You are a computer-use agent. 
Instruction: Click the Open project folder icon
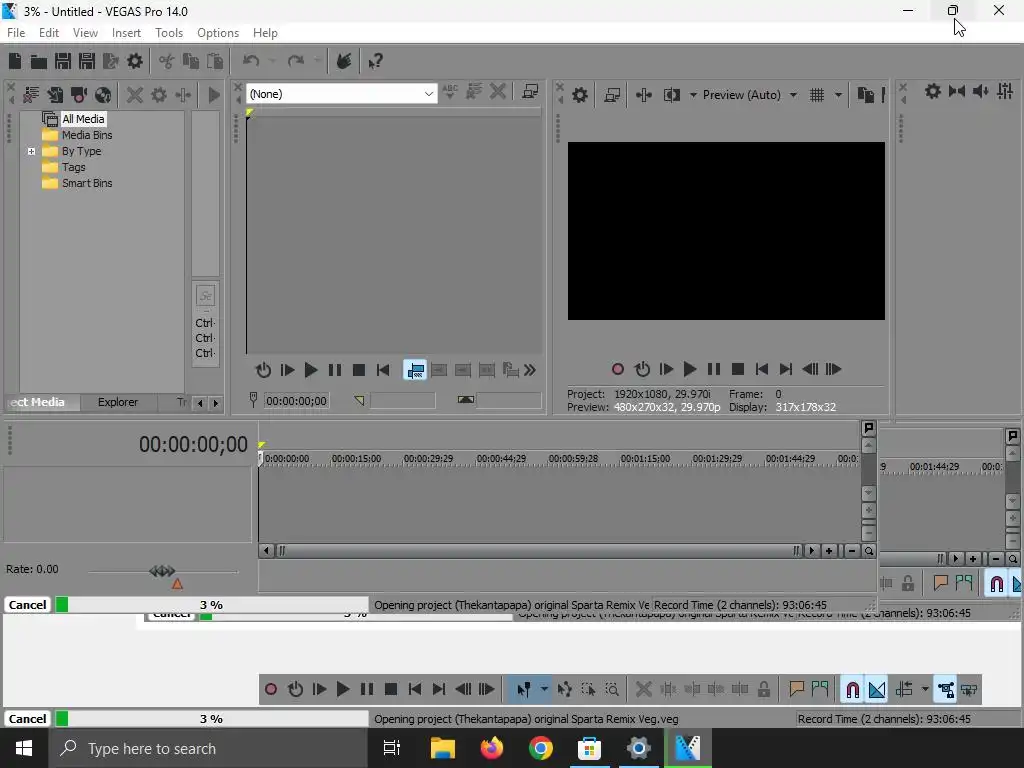[x=39, y=61]
